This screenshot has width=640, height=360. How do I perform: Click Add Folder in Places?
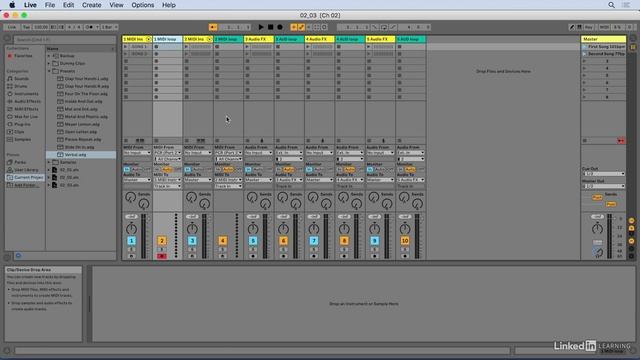click(26, 185)
